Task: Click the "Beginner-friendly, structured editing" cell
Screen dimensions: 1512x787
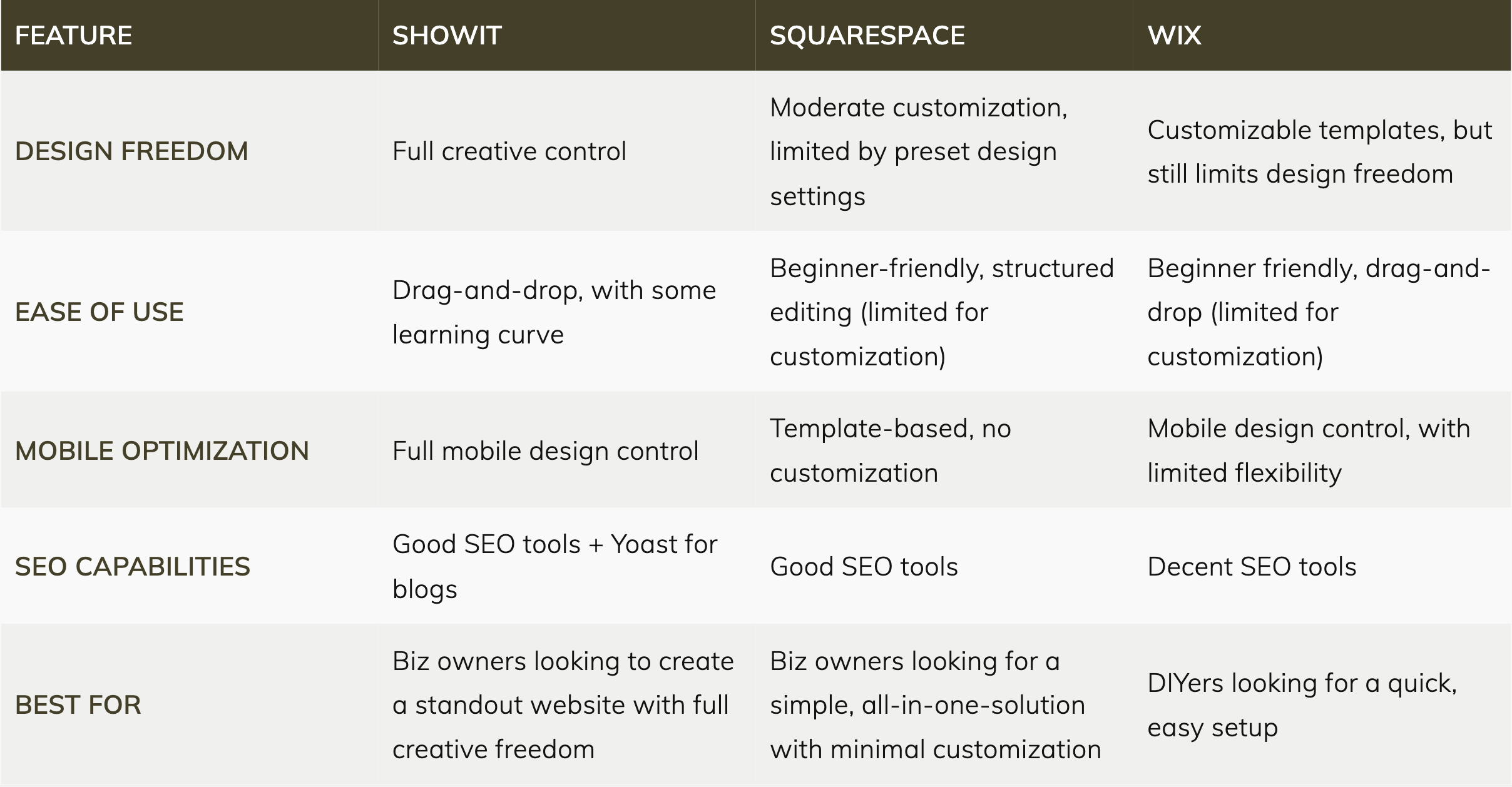Action: (941, 312)
